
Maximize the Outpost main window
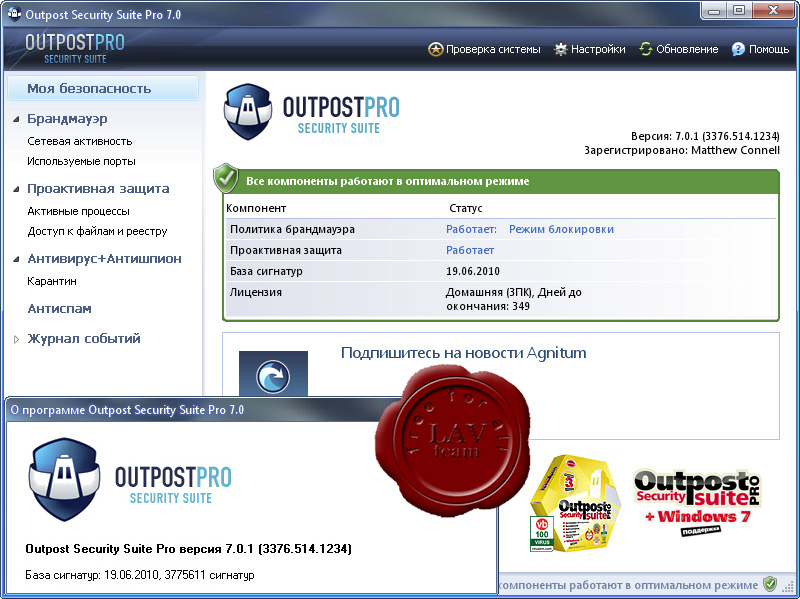tap(739, 11)
